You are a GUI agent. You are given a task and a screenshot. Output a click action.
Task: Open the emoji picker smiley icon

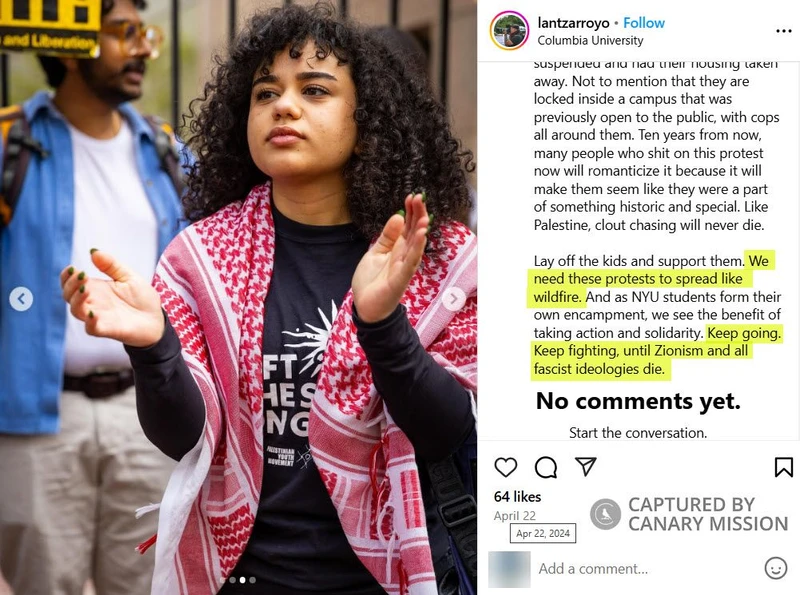point(776,568)
